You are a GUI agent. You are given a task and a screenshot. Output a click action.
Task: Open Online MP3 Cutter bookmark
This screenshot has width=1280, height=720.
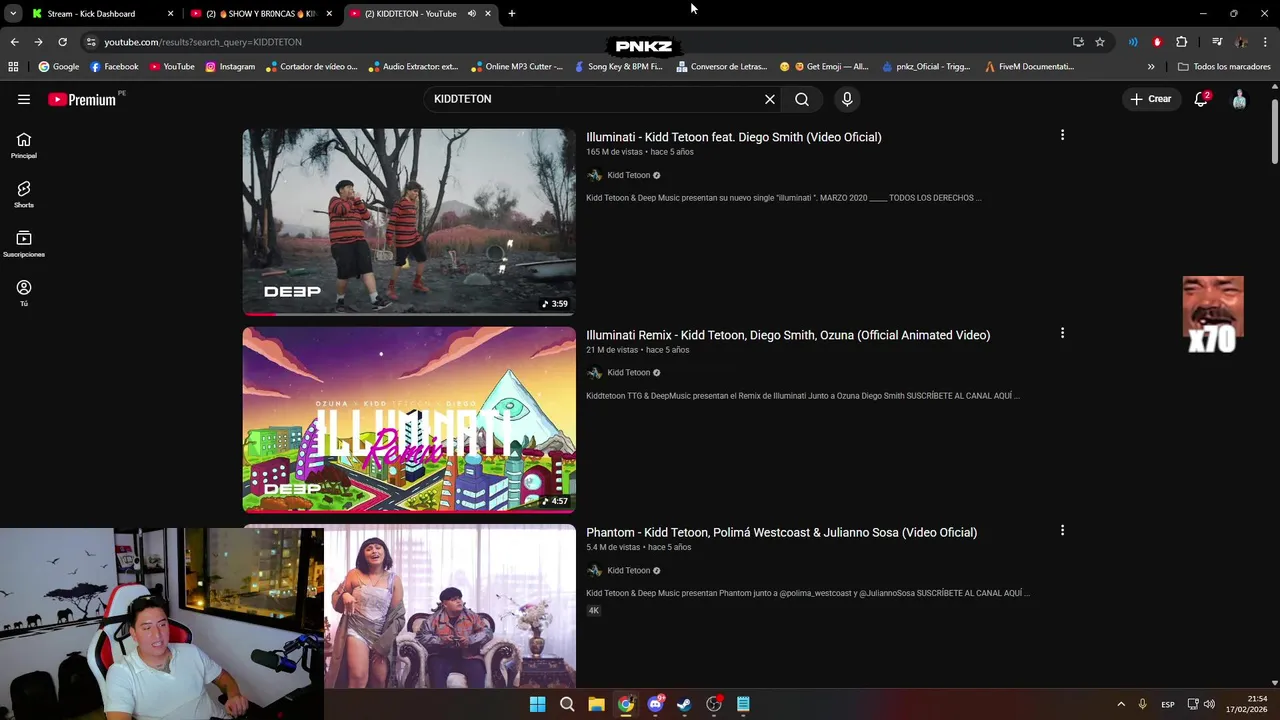(516, 67)
